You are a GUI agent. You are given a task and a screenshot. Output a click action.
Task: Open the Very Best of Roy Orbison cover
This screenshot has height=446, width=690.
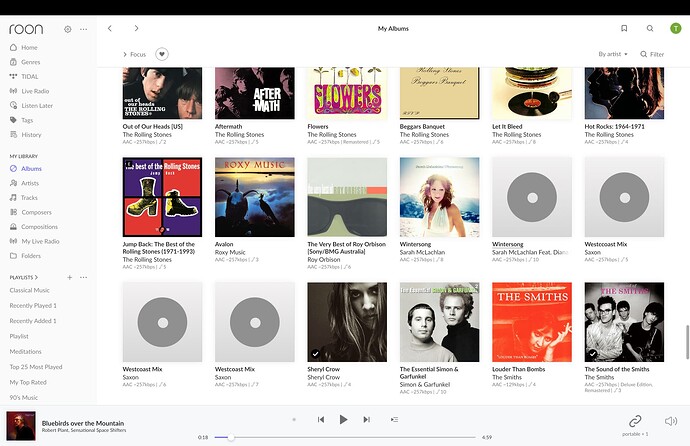coord(347,197)
